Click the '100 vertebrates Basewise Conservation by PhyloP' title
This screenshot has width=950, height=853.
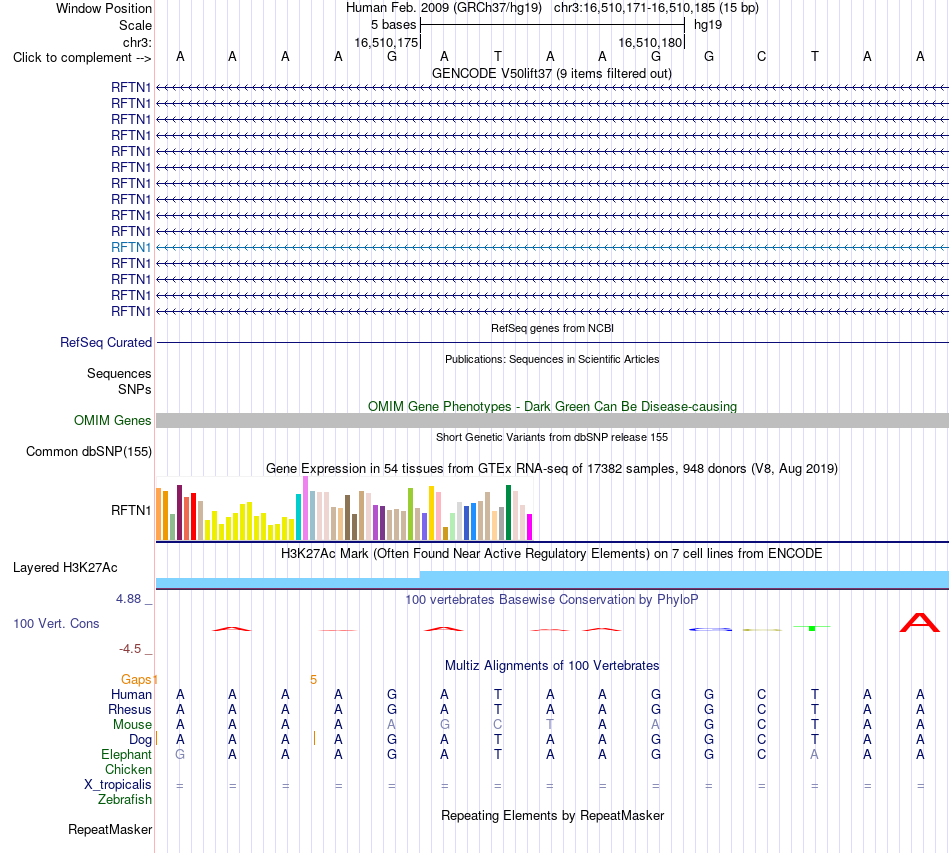552,600
